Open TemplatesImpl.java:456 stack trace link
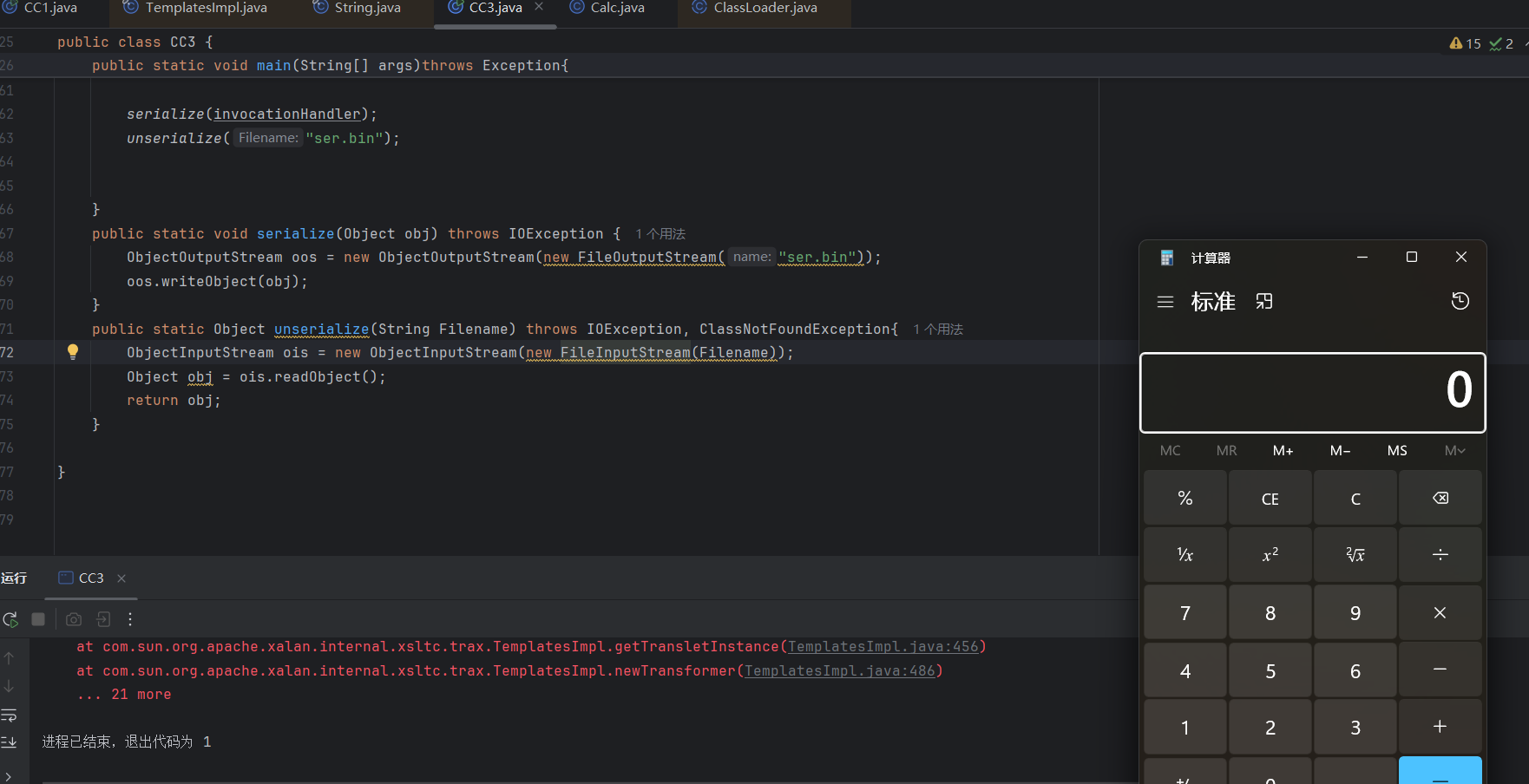Image resolution: width=1529 pixels, height=784 pixels. [883, 647]
